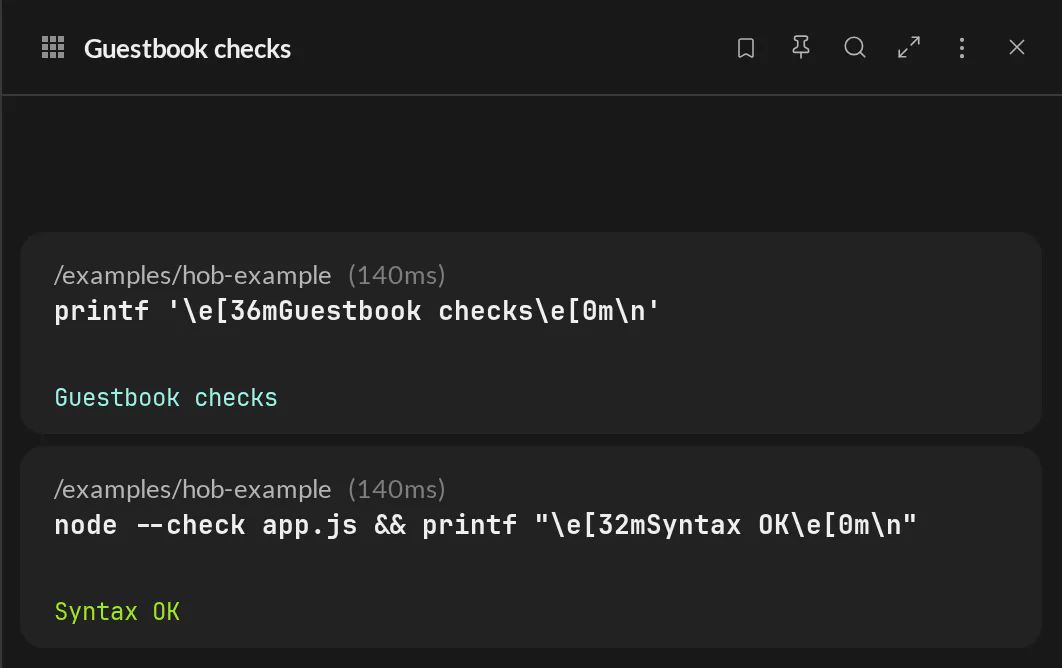Expand the panel to full screen

909,47
